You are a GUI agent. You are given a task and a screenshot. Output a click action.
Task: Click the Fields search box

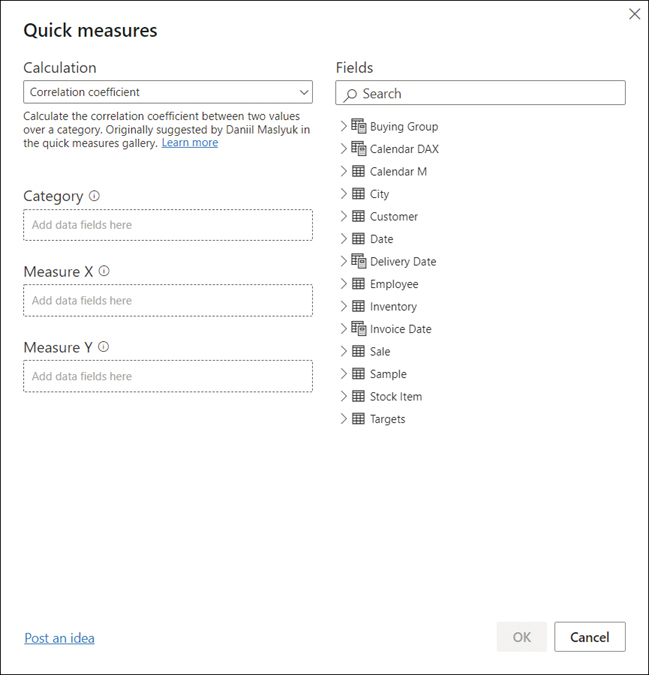coord(480,93)
